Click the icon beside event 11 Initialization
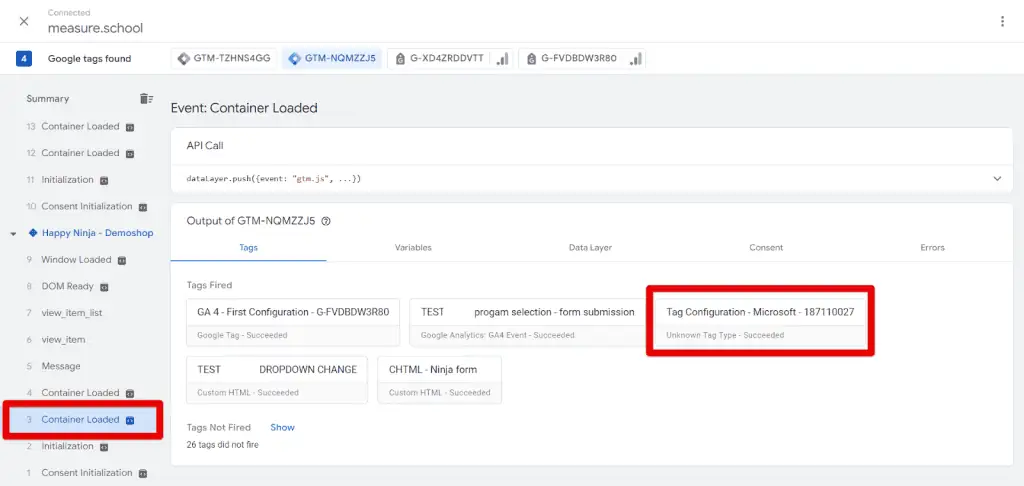Screen dimensions: 1024x486 104,180
